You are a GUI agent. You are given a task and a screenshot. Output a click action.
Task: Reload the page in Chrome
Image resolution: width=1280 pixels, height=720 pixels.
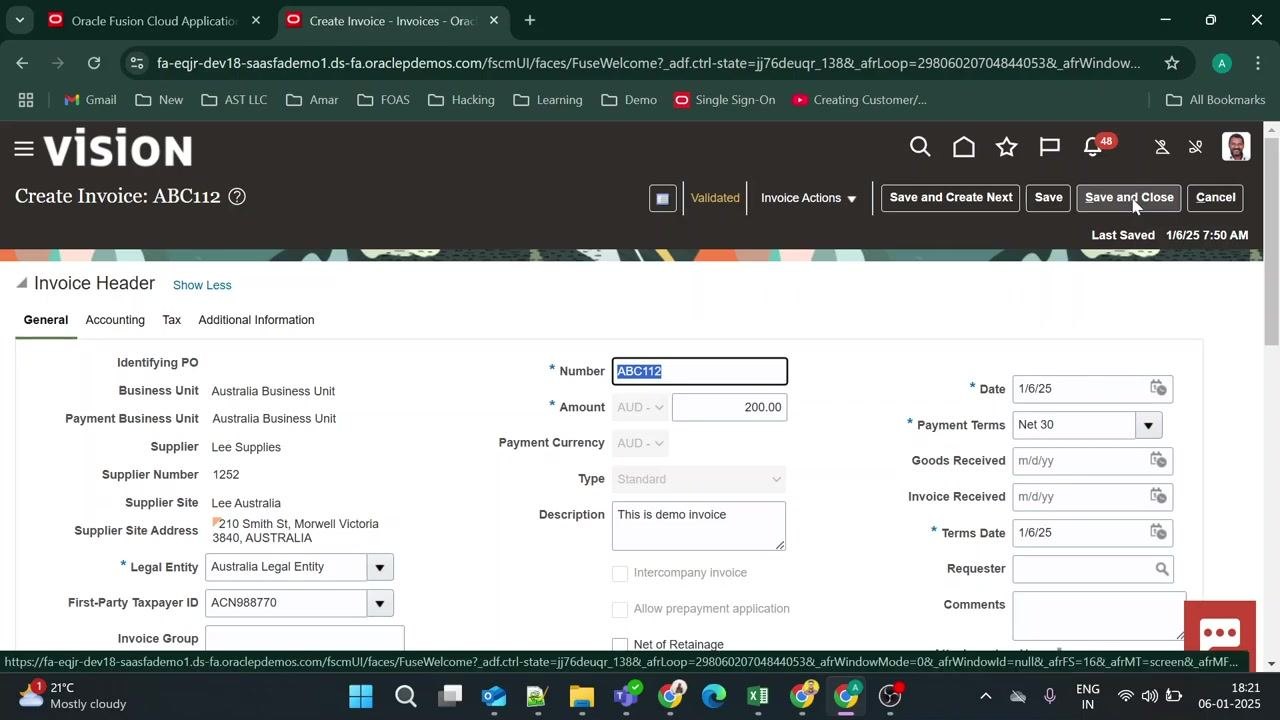point(94,63)
